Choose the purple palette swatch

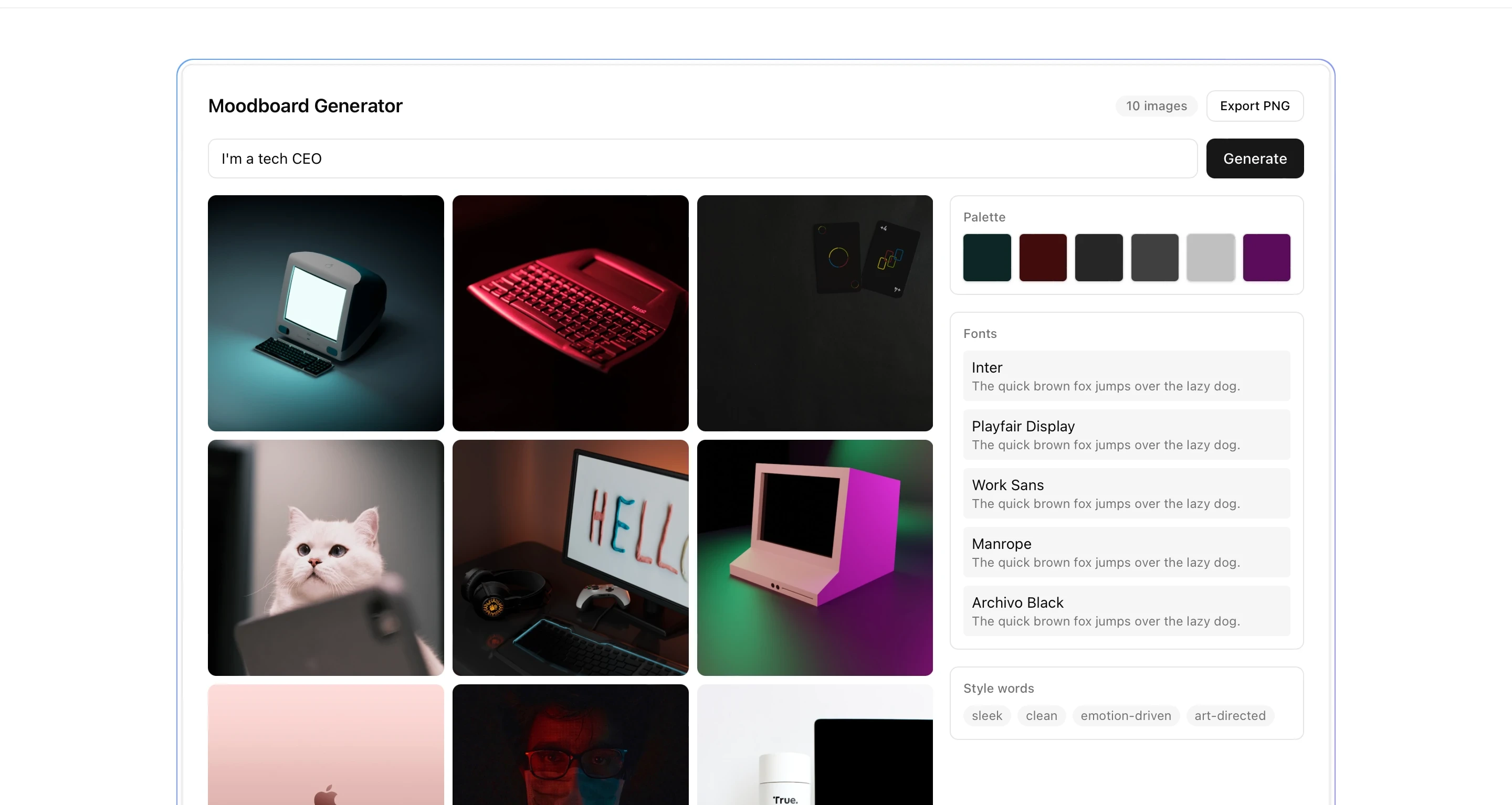(1266, 258)
